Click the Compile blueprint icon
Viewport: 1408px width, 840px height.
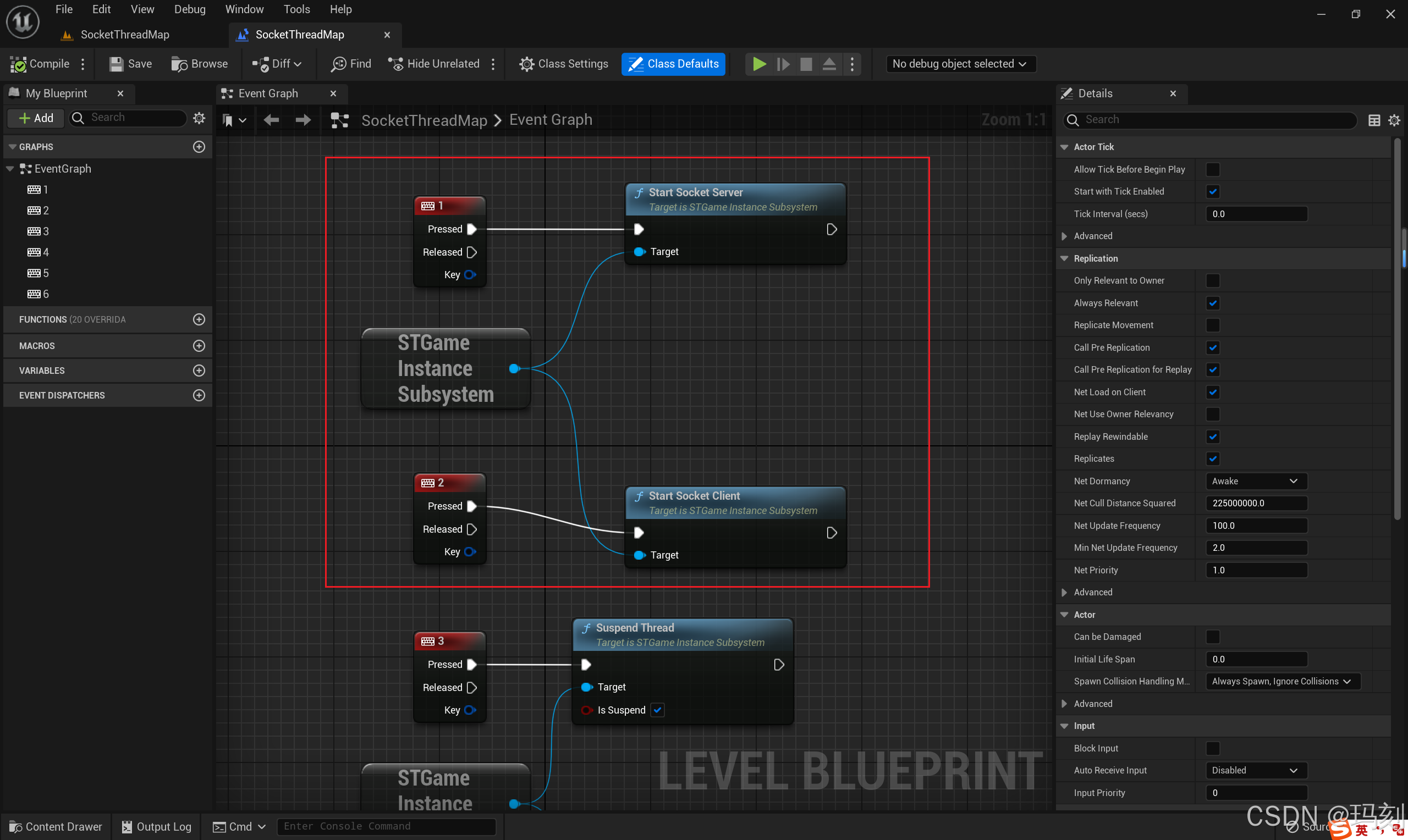(x=19, y=64)
